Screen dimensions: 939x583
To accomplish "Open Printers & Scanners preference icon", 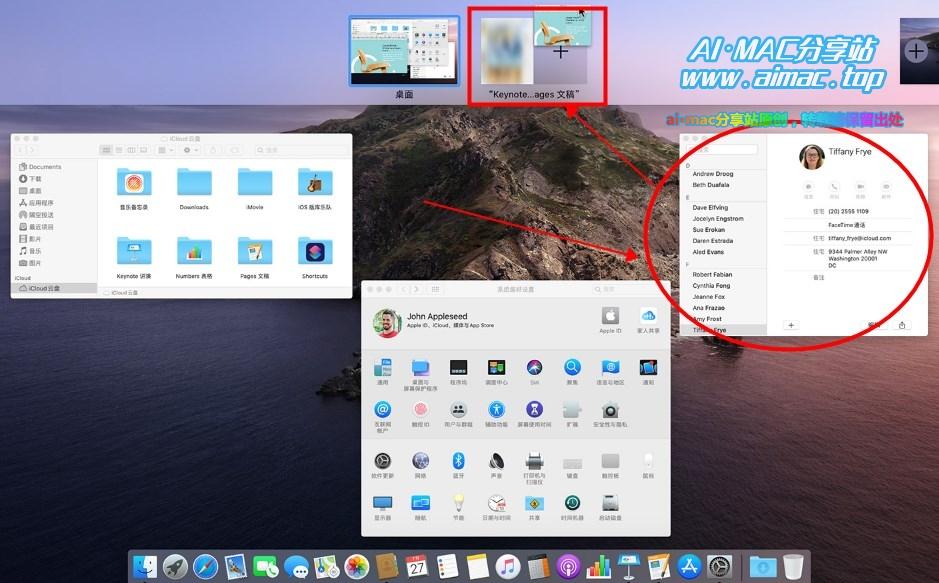I will point(534,461).
